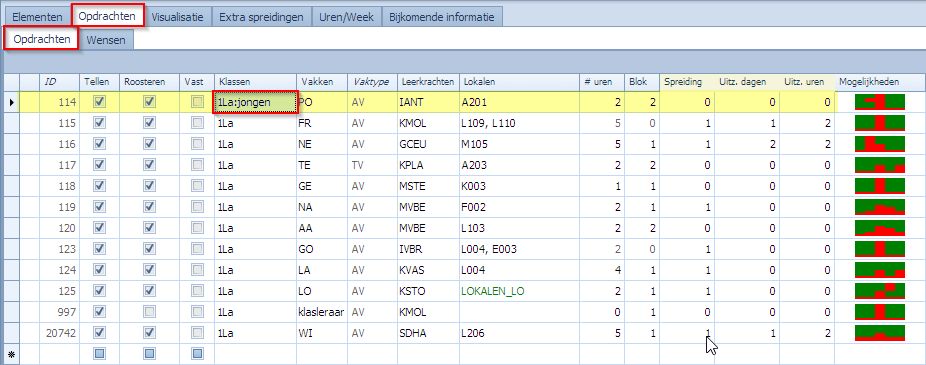The height and width of the screenshot is (365, 926).
Task: Toggle Tellen checkbox for ID 117
Action: coord(99,165)
